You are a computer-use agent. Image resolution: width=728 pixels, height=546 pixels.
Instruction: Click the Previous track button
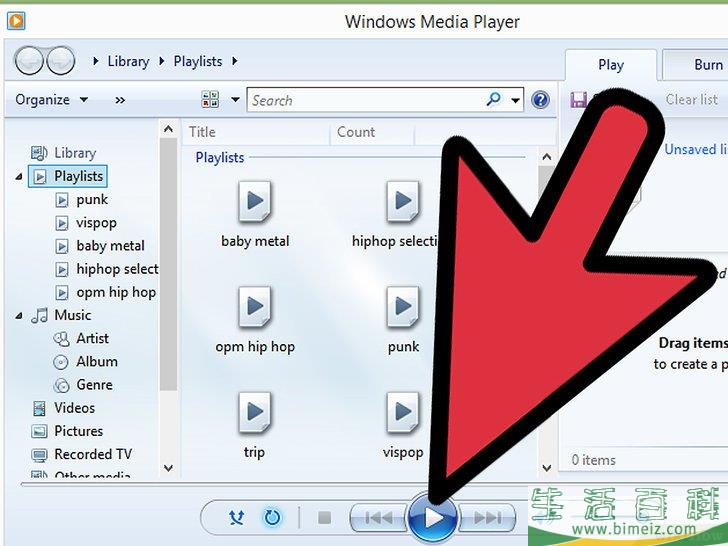point(378,517)
